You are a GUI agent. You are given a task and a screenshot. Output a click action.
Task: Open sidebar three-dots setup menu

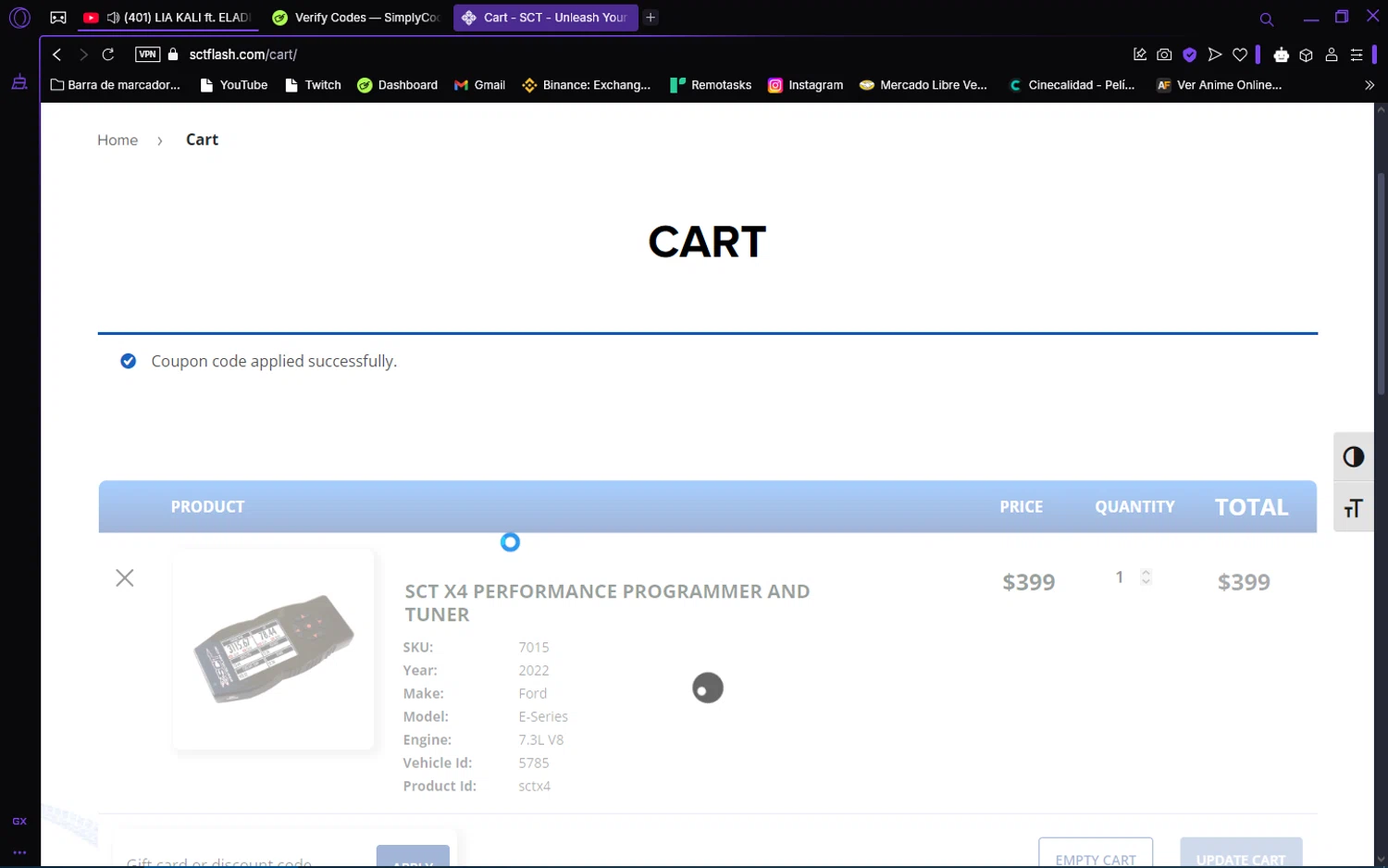click(19, 852)
